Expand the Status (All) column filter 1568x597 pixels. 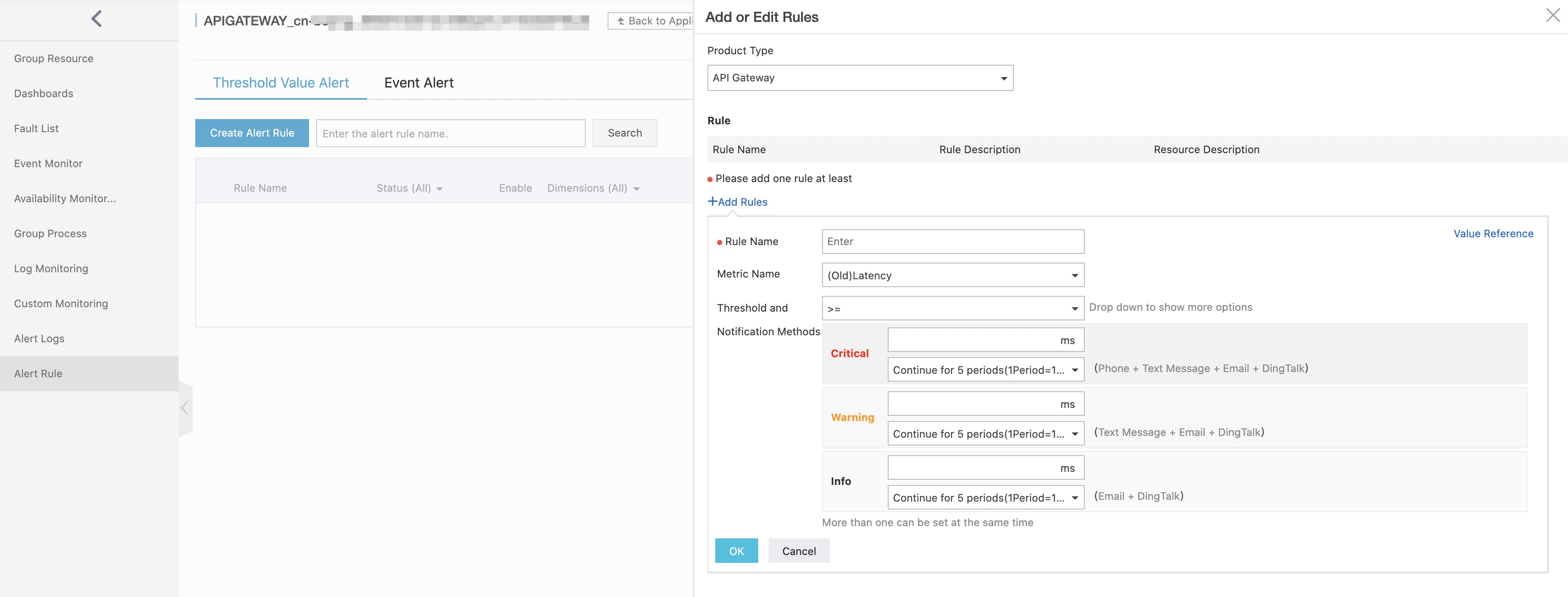[x=409, y=189]
